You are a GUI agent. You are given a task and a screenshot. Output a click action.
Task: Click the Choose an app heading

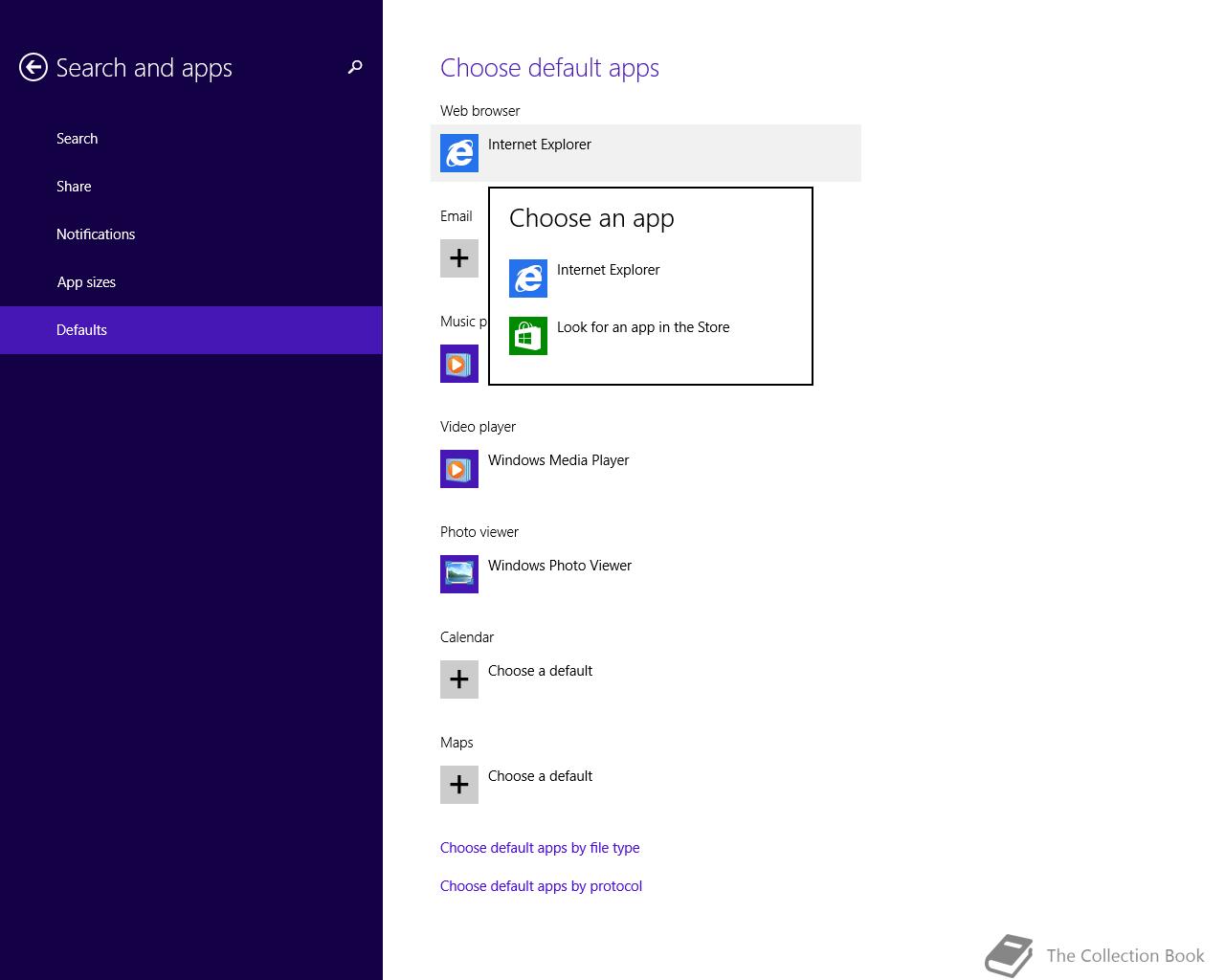591,218
